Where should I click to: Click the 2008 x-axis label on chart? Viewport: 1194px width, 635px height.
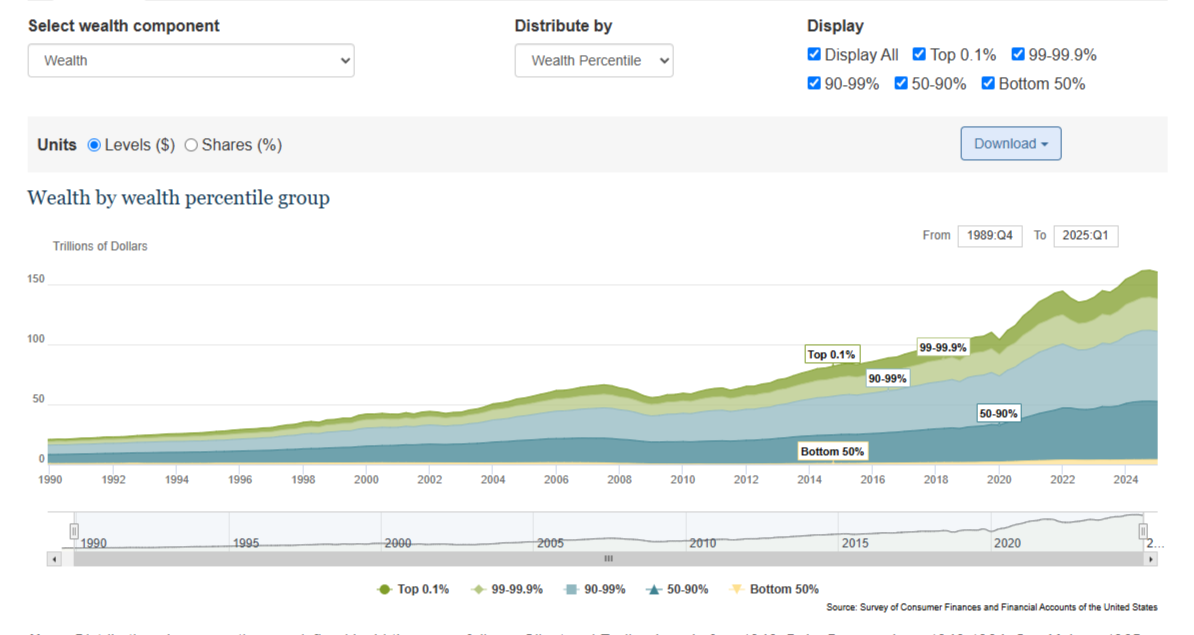click(619, 480)
